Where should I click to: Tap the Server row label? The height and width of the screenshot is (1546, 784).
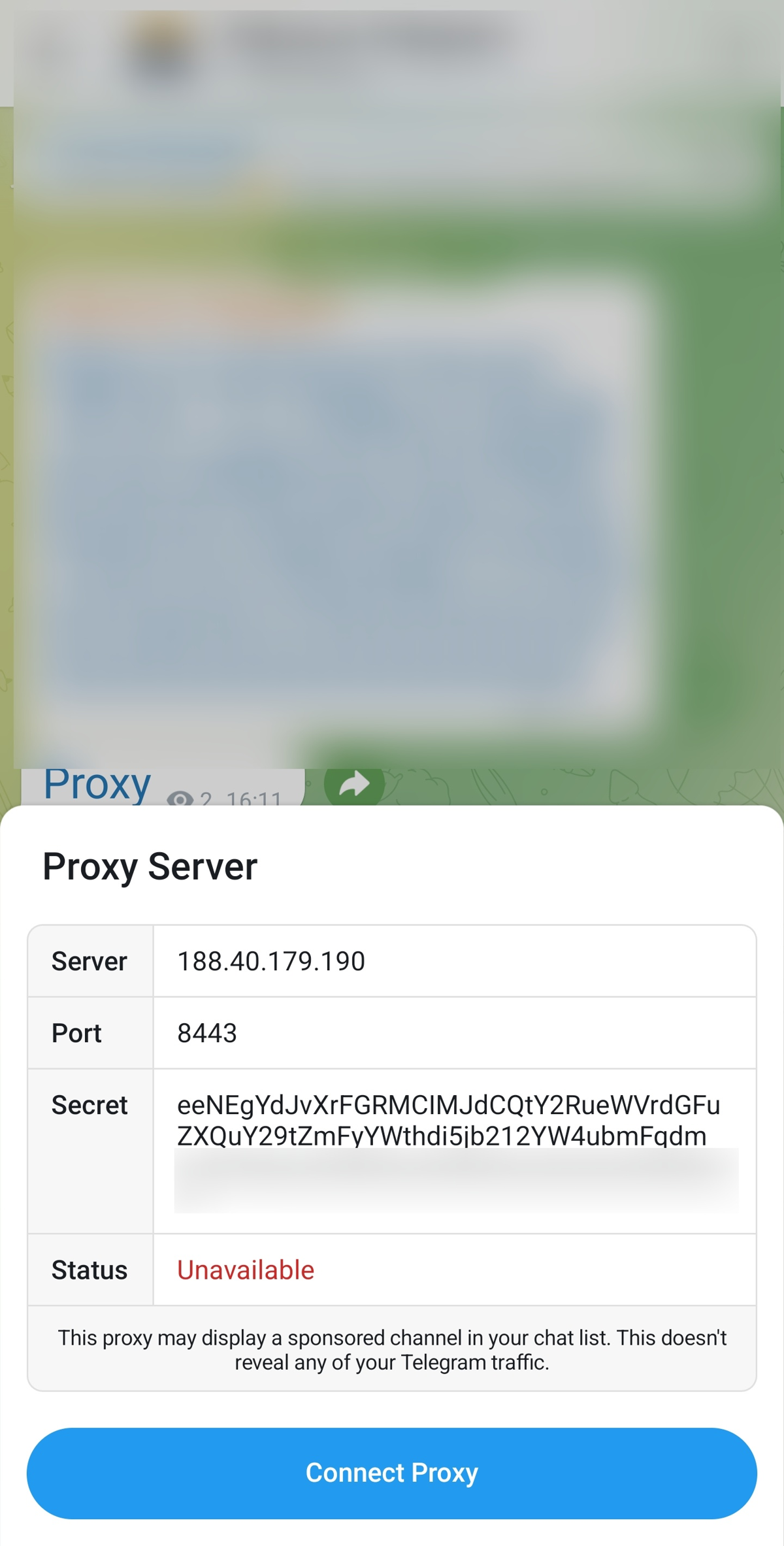pos(90,961)
